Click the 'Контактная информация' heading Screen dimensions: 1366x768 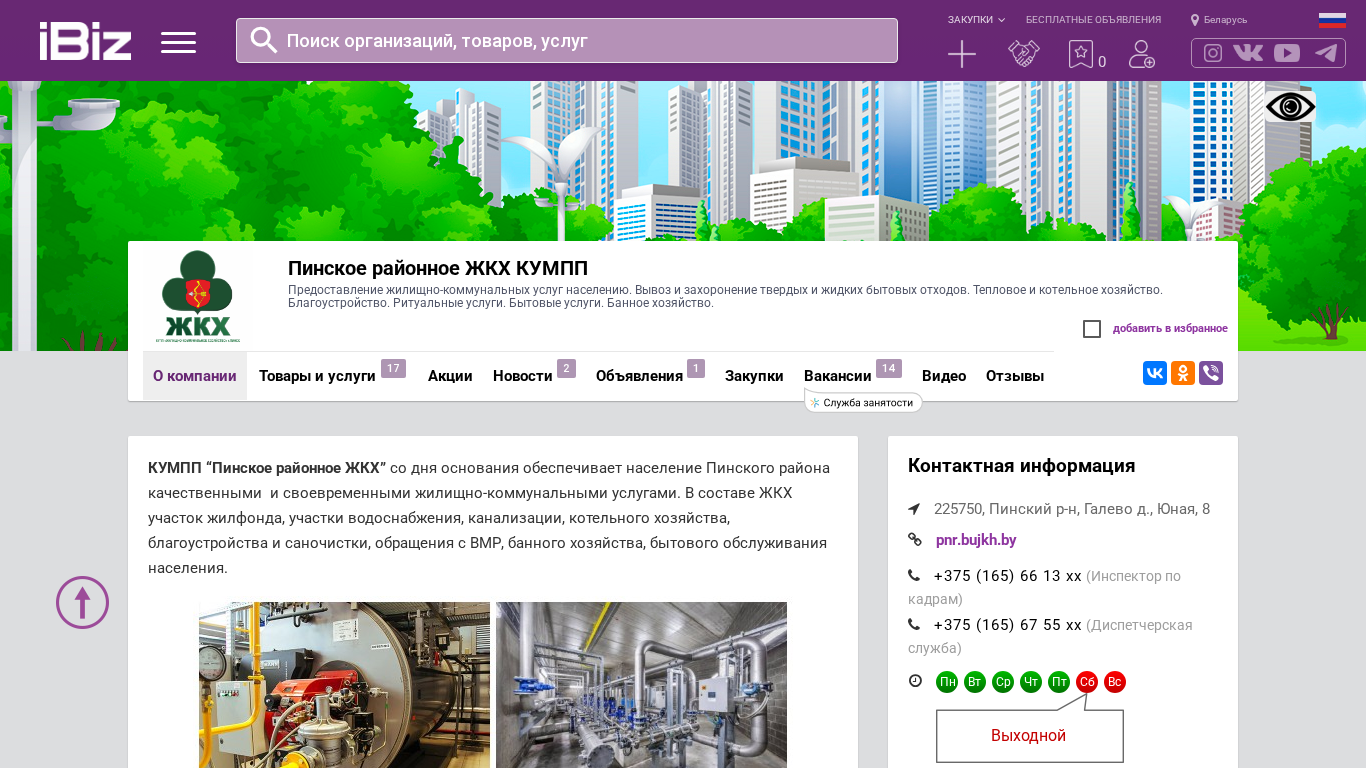click(x=1021, y=466)
